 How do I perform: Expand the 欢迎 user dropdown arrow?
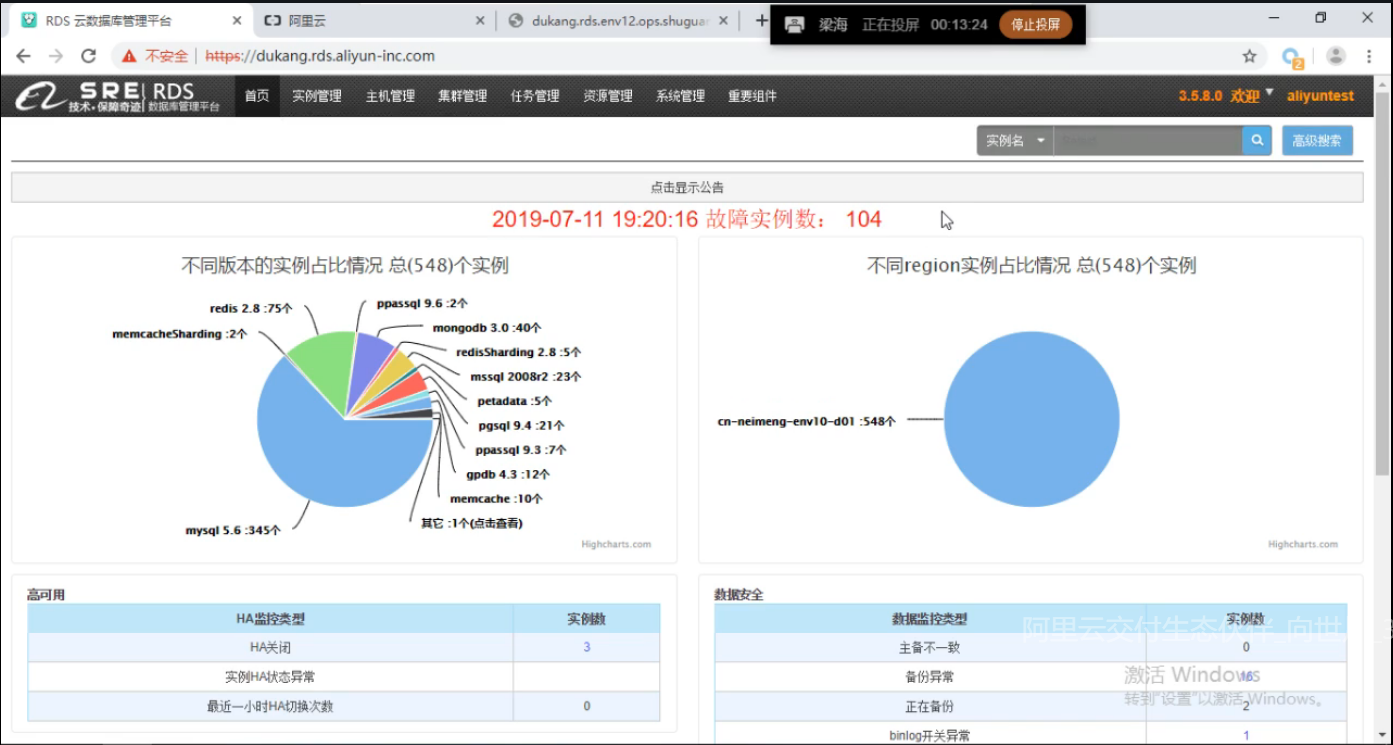click(1270, 92)
